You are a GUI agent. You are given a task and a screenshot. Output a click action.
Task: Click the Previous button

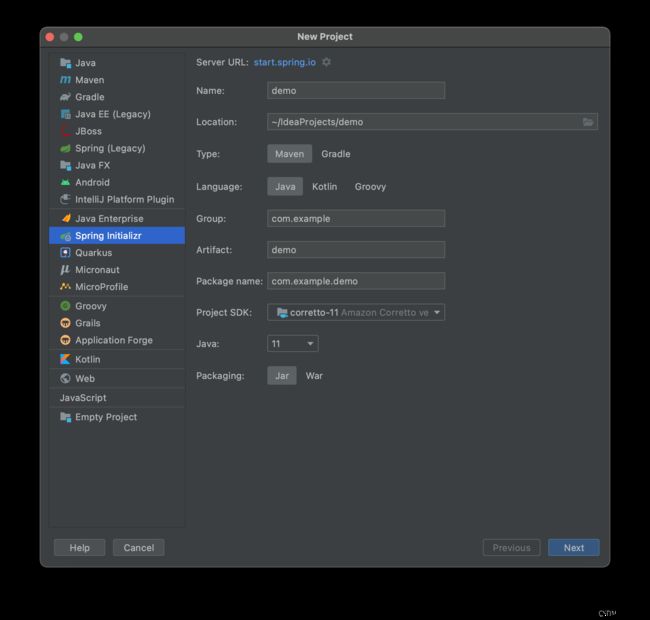pos(512,547)
